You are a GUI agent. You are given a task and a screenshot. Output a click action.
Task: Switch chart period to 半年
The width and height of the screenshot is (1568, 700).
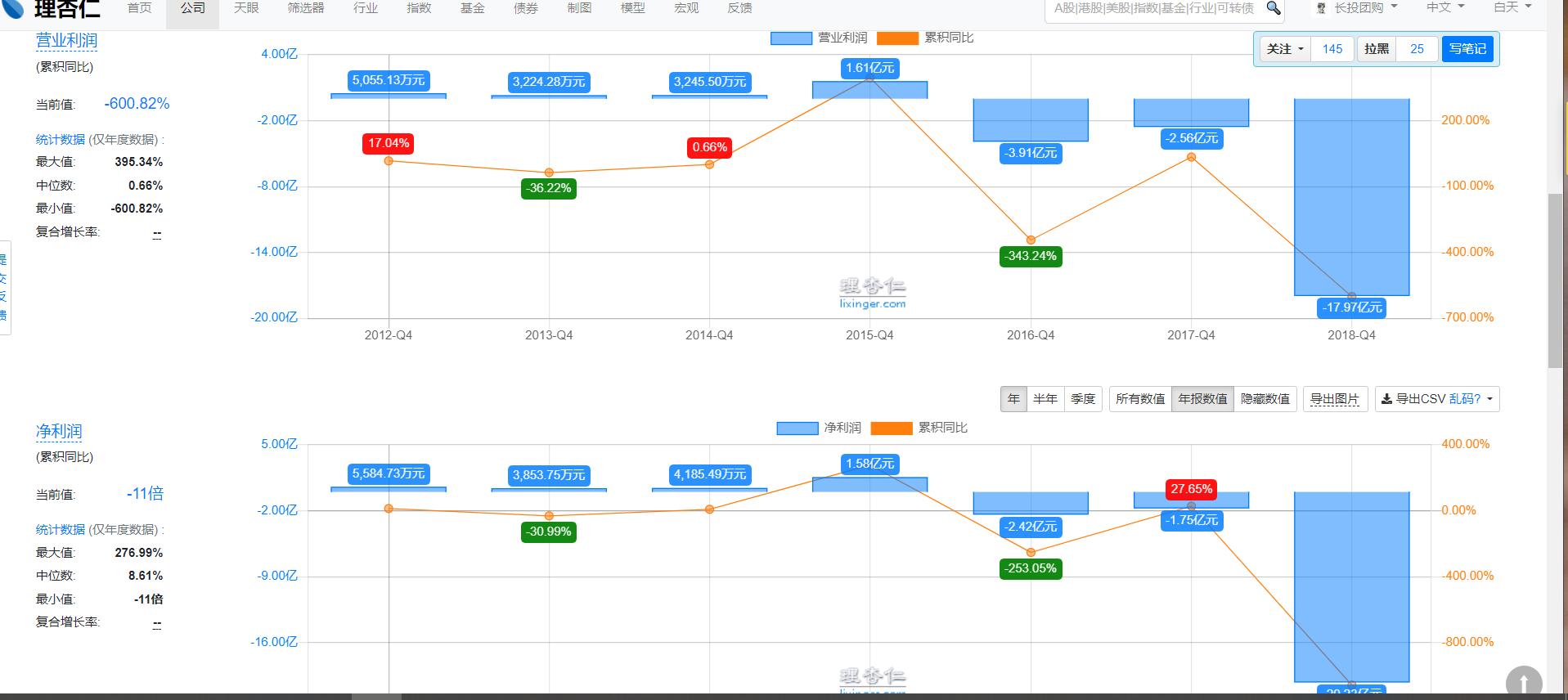pos(1045,399)
